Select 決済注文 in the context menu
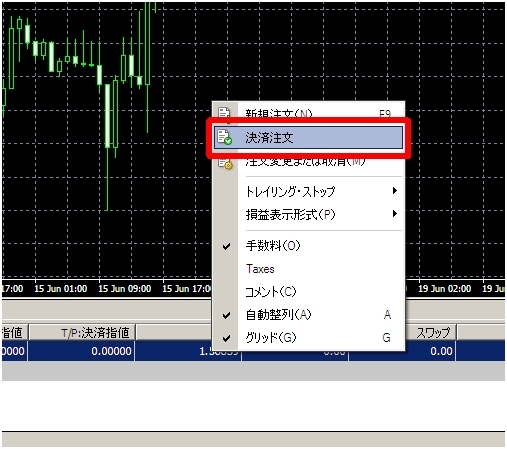507x449 pixels. [x=308, y=137]
